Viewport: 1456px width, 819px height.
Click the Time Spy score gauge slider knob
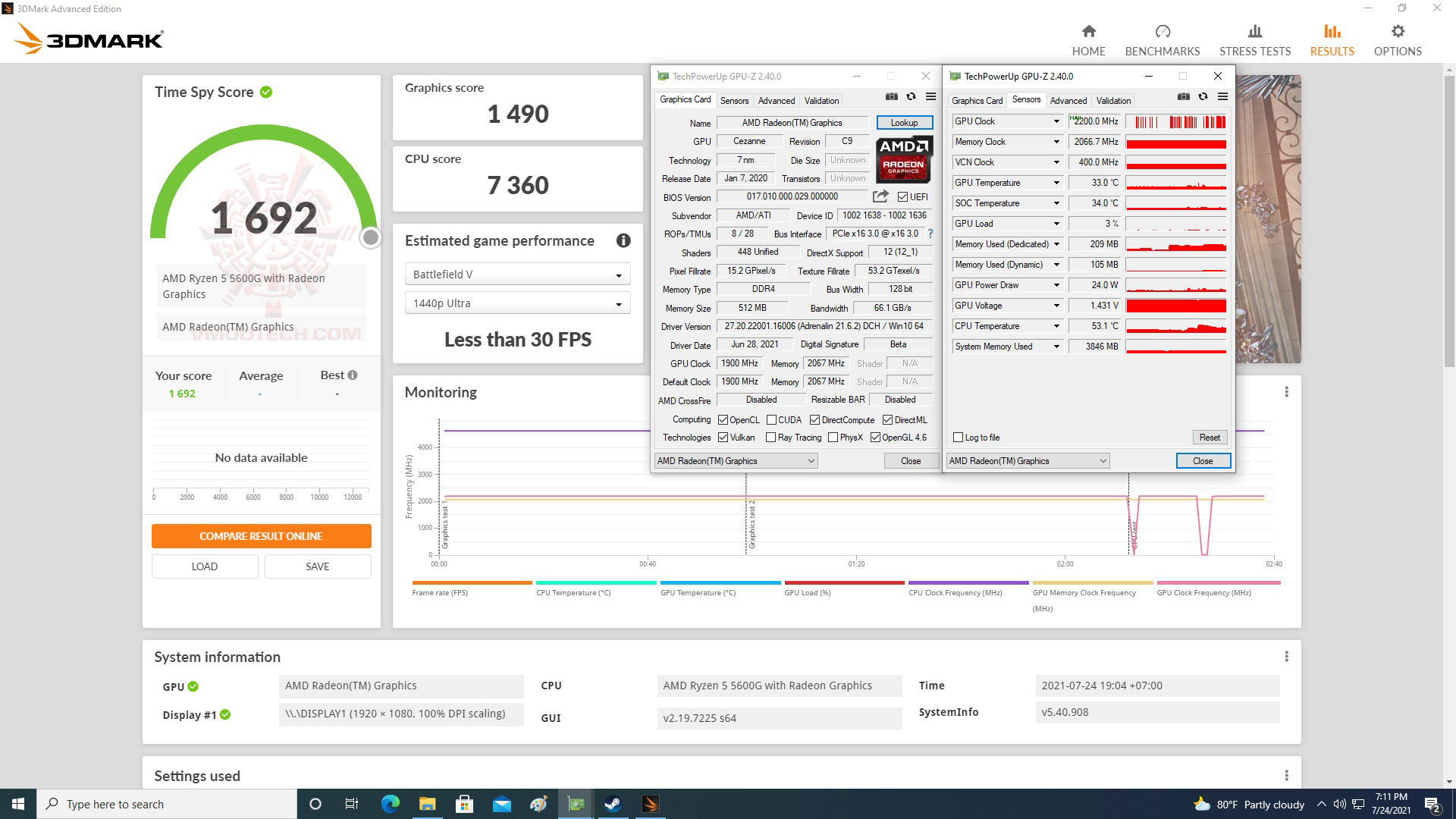pyautogui.click(x=370, y=238)
